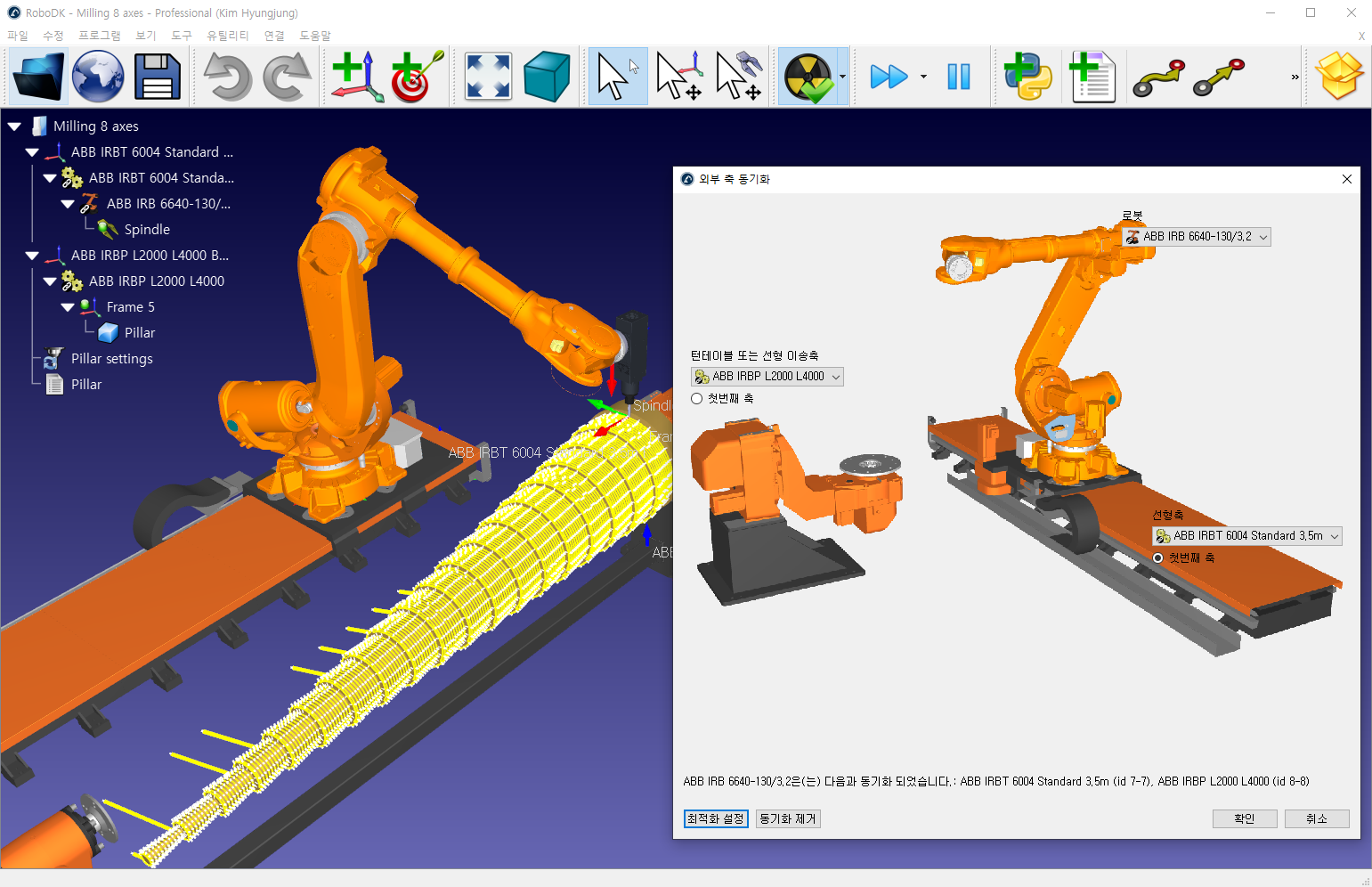Save station with floppy disk icon
Screen dimensions: 1372x887
[158, 77]
